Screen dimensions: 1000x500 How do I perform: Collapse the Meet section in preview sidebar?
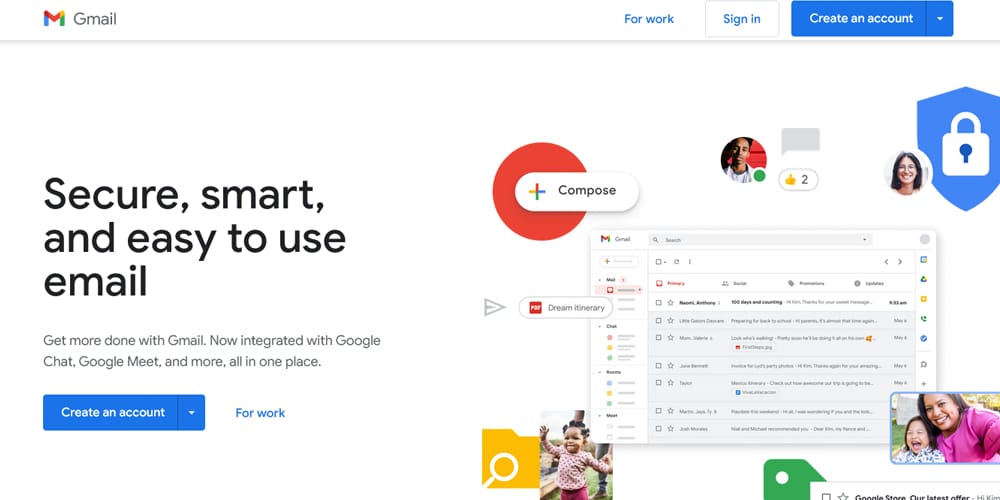click(x=599, y=415)
